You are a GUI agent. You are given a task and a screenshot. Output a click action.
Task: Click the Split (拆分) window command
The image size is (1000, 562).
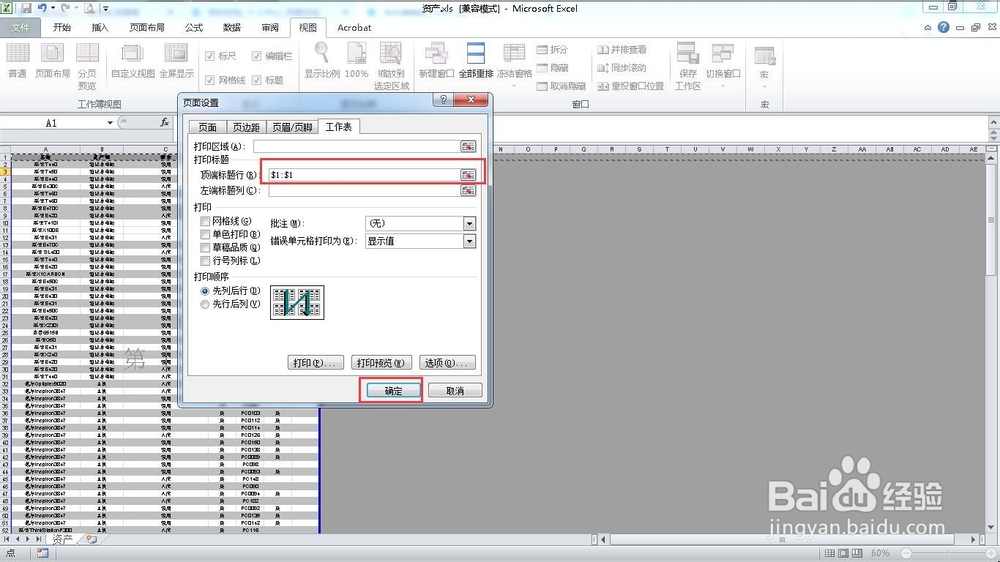[x=552, y=49]
